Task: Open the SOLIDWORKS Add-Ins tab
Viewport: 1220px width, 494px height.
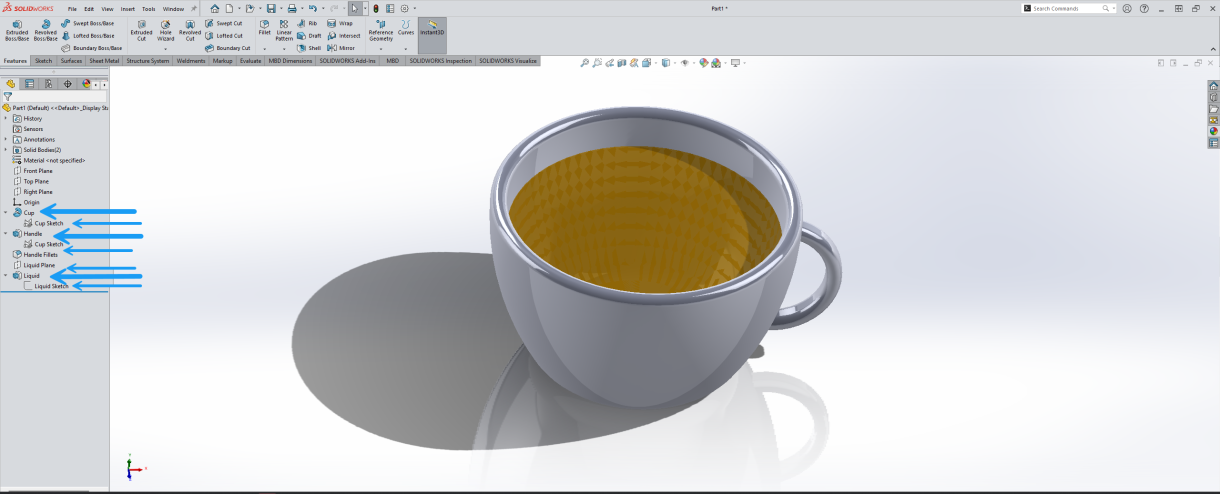Action: tap(347, 61)
